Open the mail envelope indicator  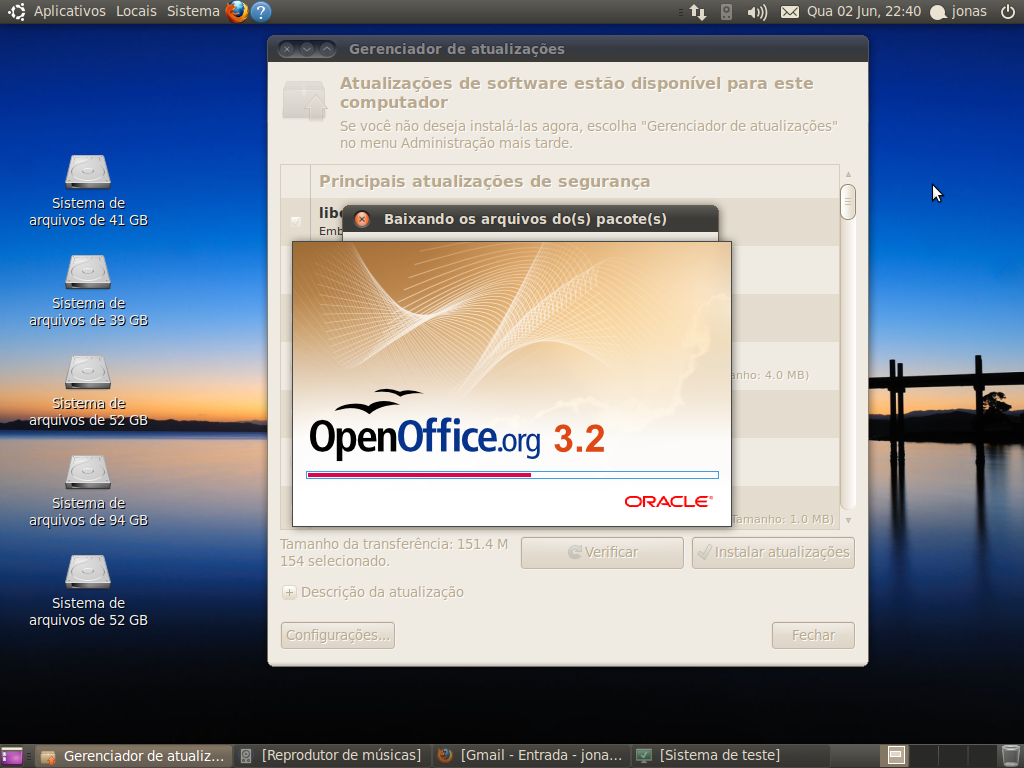tap(790, 12)
